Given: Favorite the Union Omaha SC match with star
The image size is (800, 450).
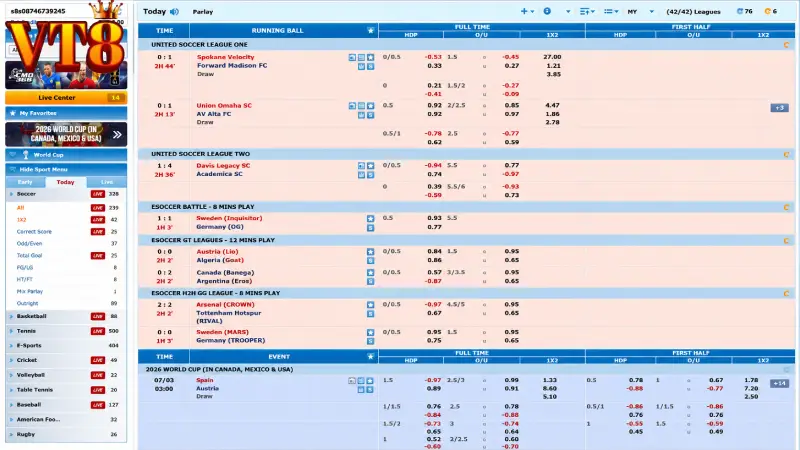Looking at the screenshot, I should [370, 106].
